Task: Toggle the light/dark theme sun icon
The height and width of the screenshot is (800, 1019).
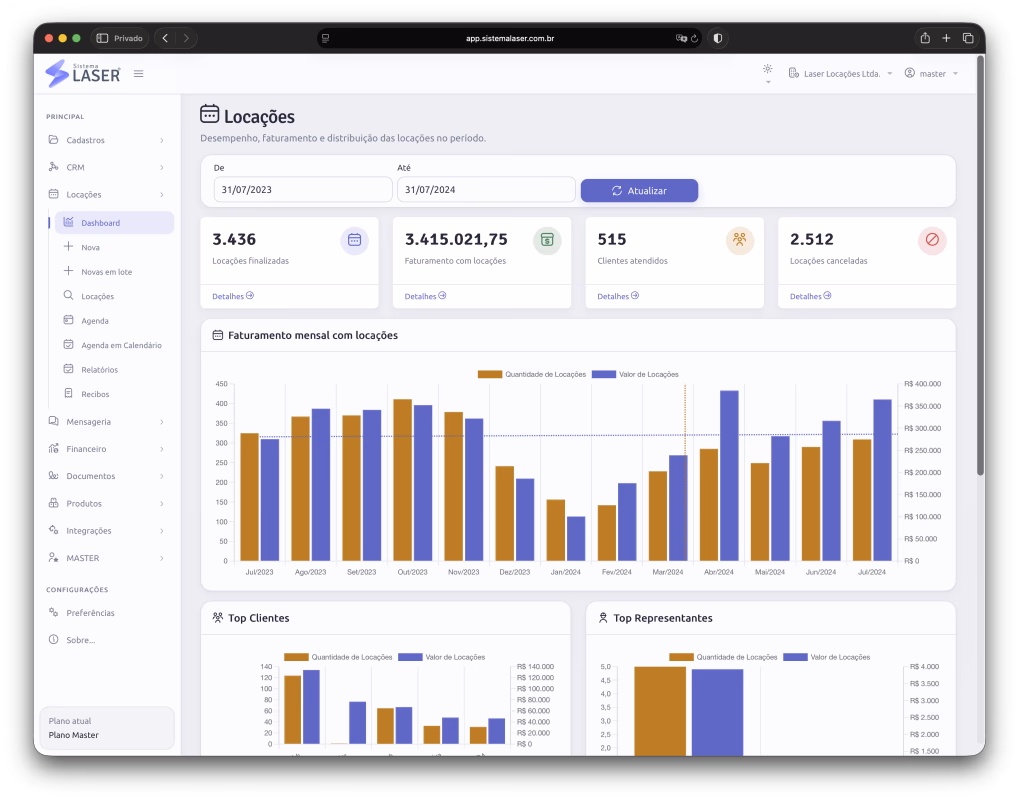Action: point(767,70)
